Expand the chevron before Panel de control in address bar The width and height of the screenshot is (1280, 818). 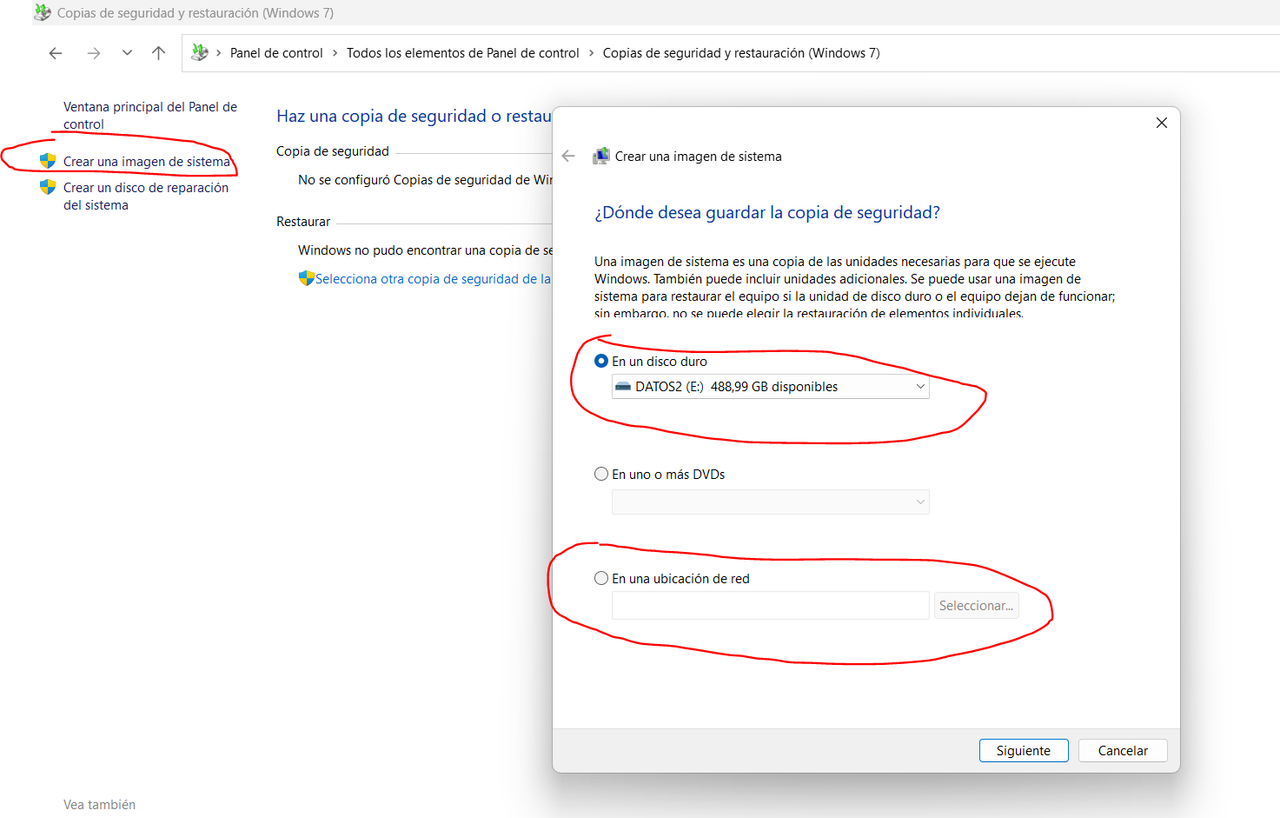click(219, 53)
